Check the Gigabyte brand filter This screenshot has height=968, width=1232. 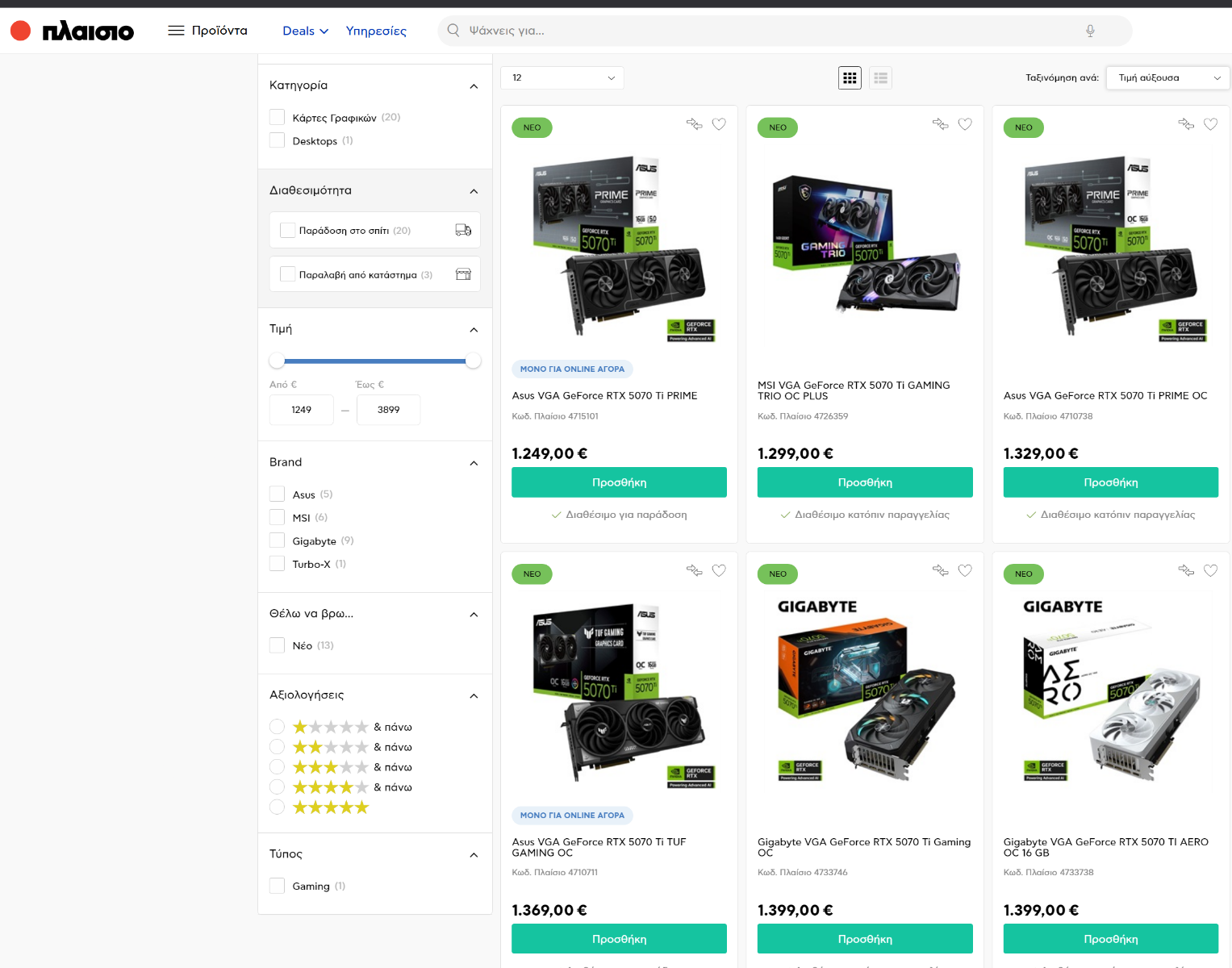tap(277, 540)
